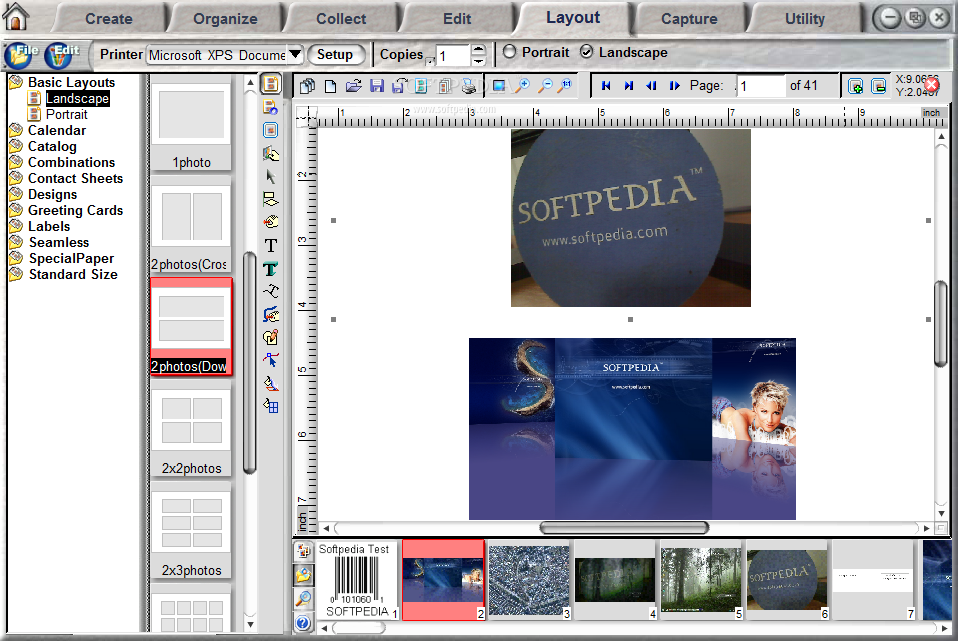Click the node edit pointer tool
This screenshot has height=641, width=958.
coord(271,361)
